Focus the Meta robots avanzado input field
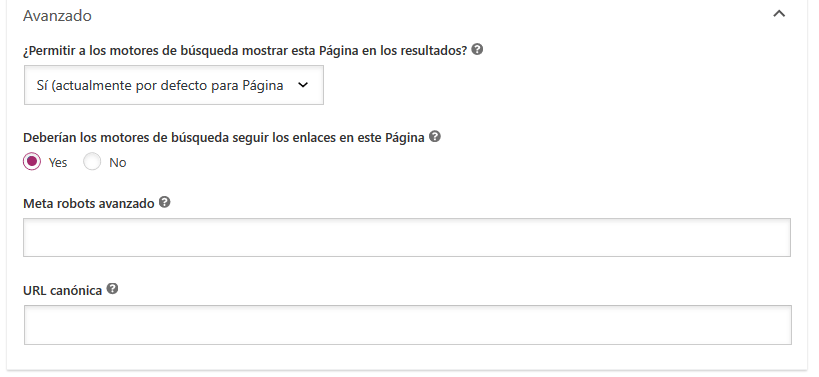The height and width of the screenshot is (377, 819). tap(407, 238)
